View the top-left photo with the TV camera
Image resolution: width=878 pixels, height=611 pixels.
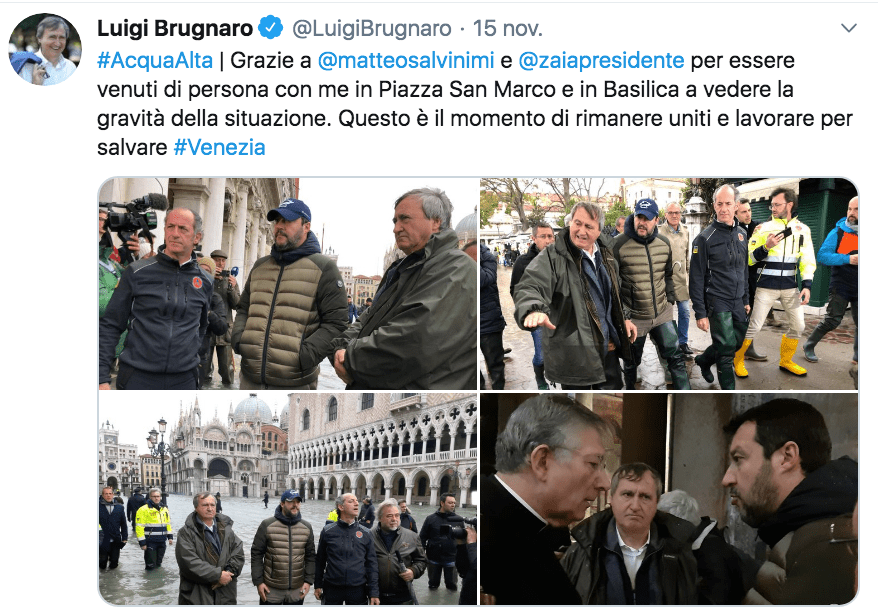(288, 283)
